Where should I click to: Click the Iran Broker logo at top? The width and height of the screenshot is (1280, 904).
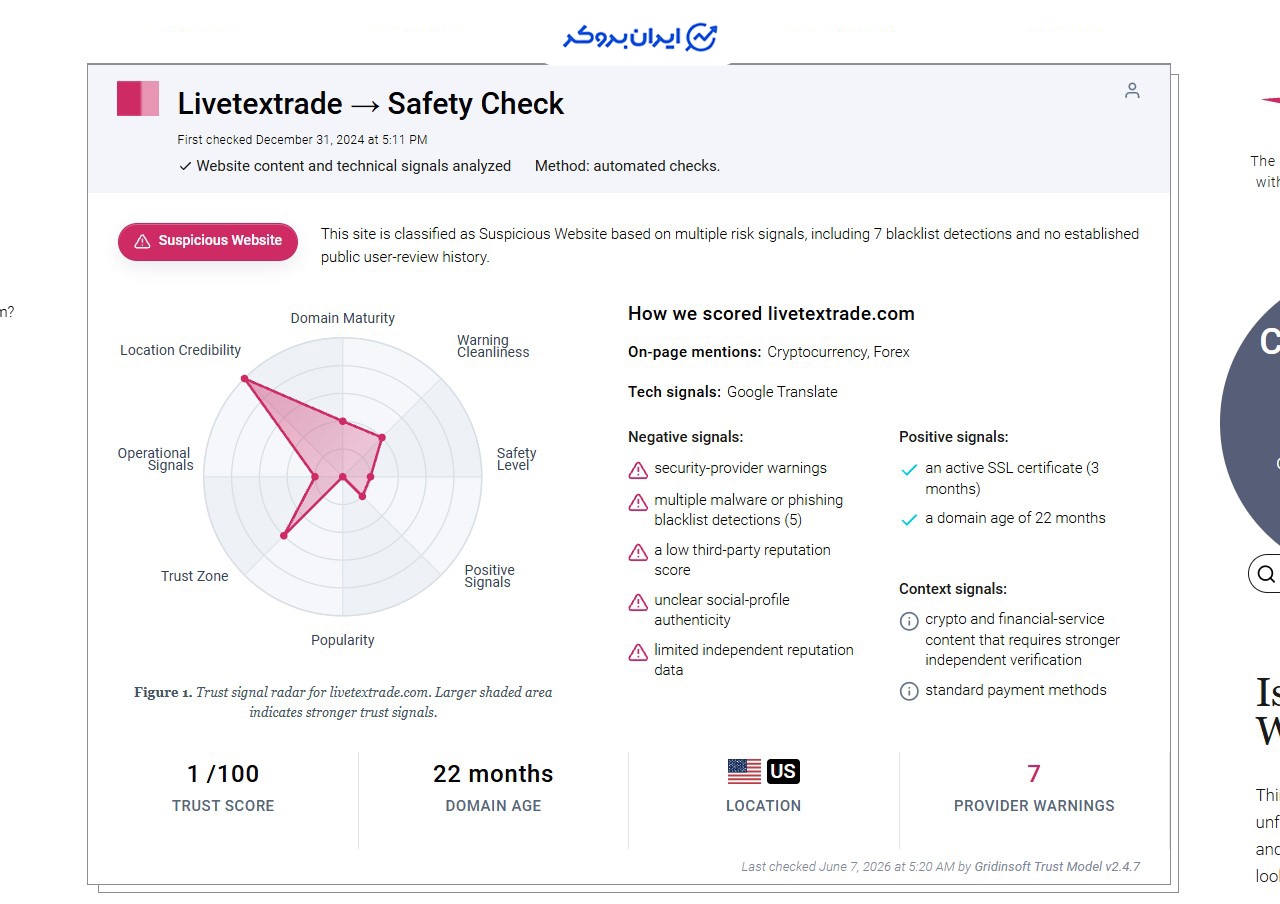coord(640,37)
